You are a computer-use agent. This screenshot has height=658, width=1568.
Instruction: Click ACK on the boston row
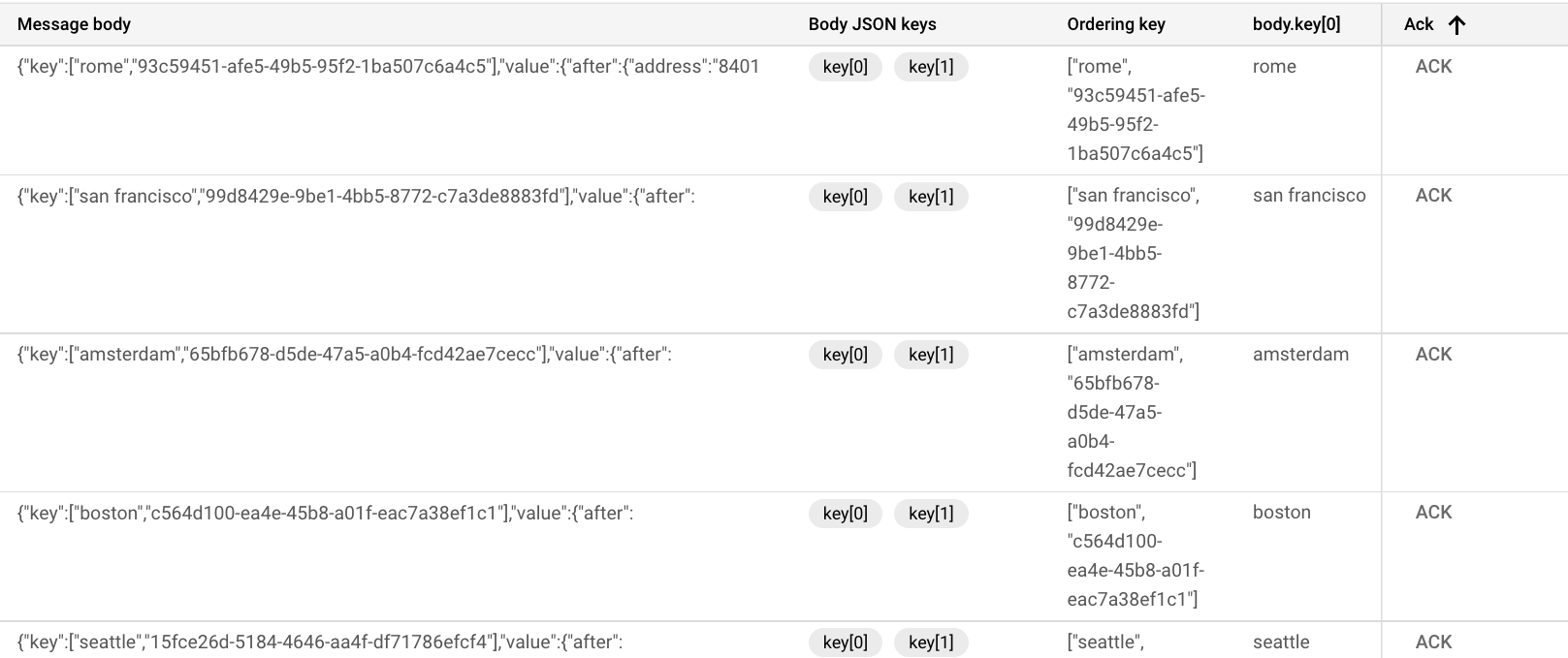(x=1433, y=512)
